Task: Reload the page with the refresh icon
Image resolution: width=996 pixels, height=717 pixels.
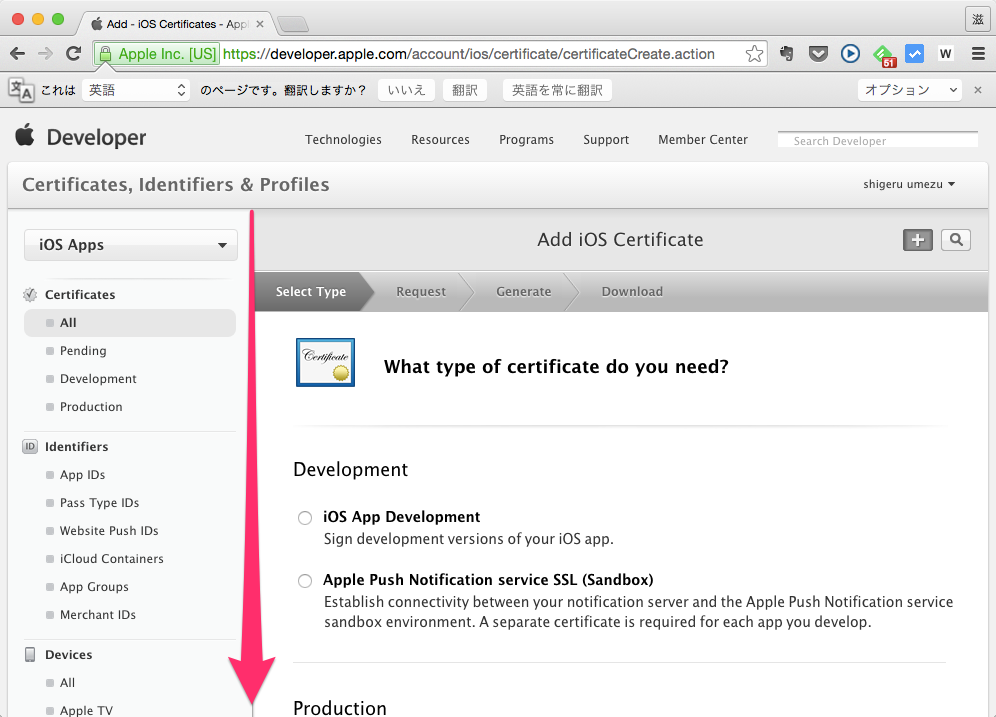Action: tap(74, 54)
